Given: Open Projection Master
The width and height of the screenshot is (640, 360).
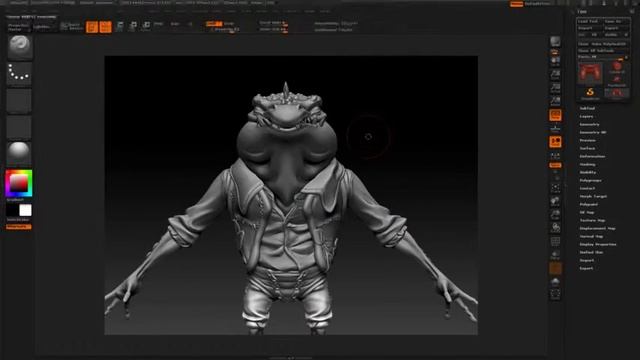Looking at the screenshot, I should tap(19, 27).
